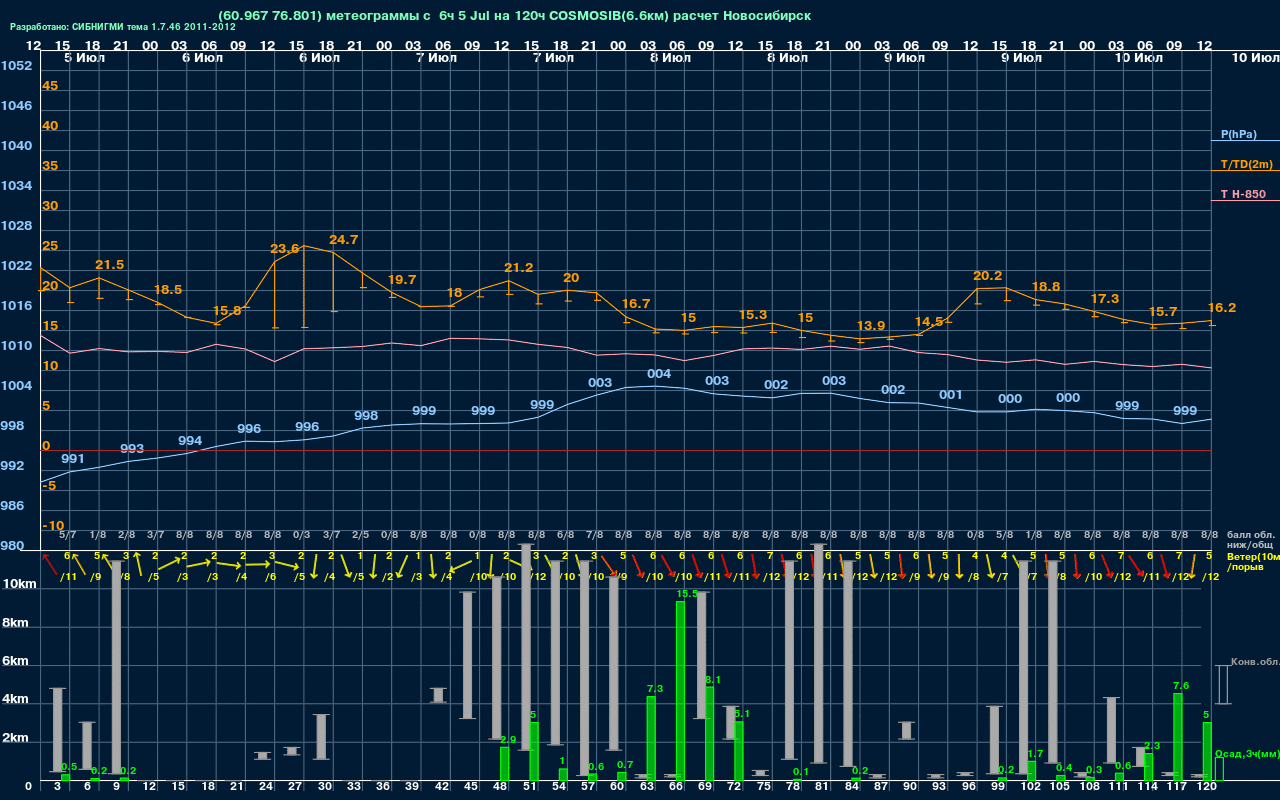The height and width of the screenshot is (800, 1280).
Task: Click the 1028 pressure axis label
Action: 16,226
